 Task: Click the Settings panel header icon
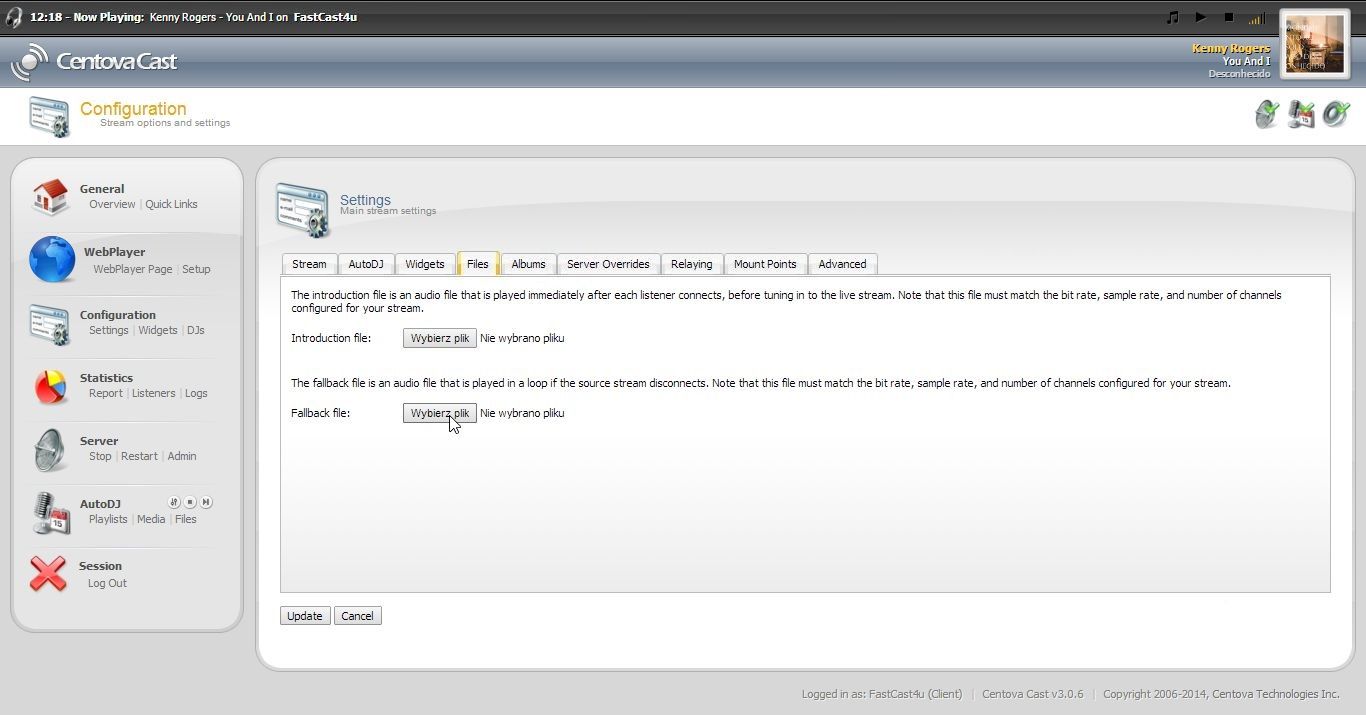click(302, 210)
